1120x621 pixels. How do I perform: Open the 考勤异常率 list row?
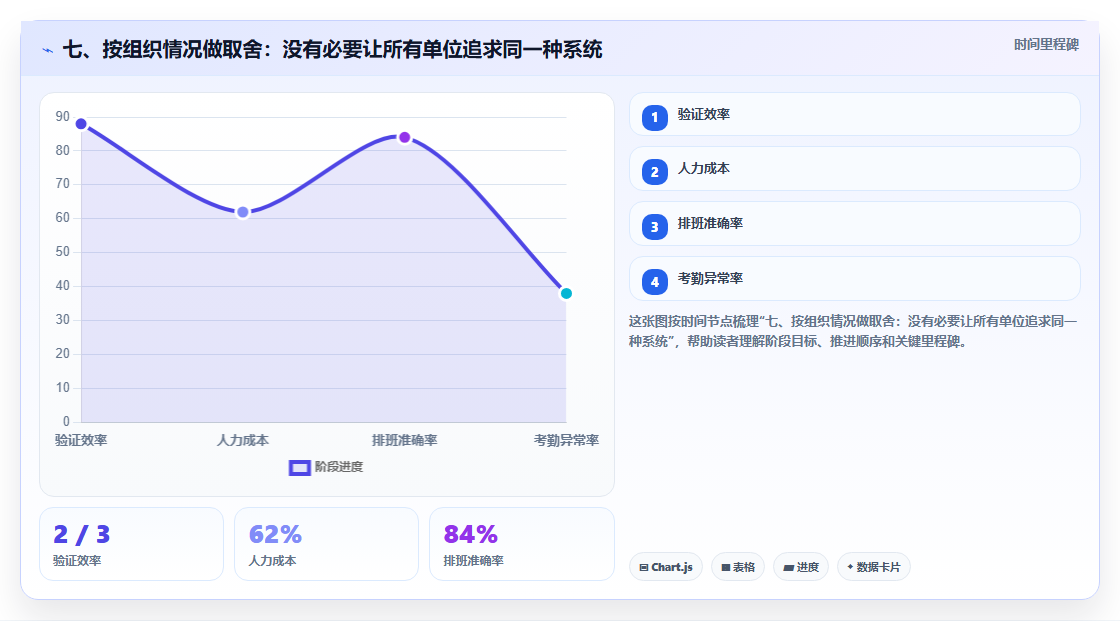pyautogui.click(x=854, y=279)
